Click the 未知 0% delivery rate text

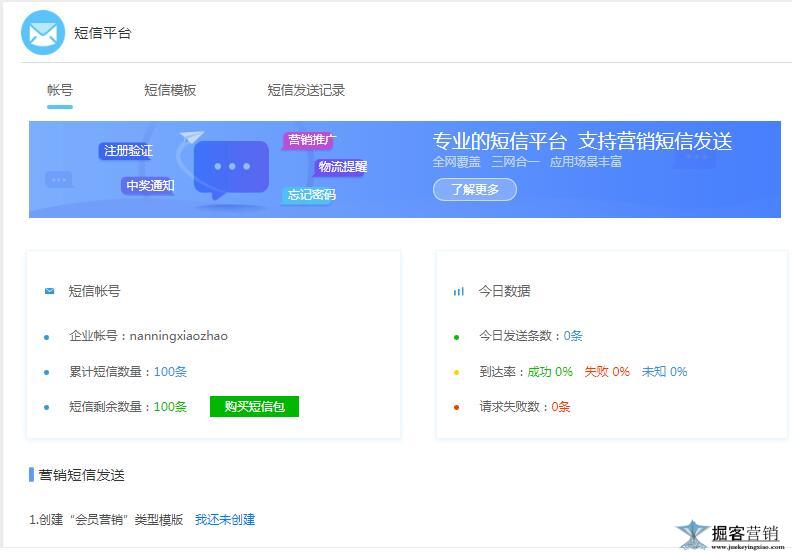click(x=665, y=372)
